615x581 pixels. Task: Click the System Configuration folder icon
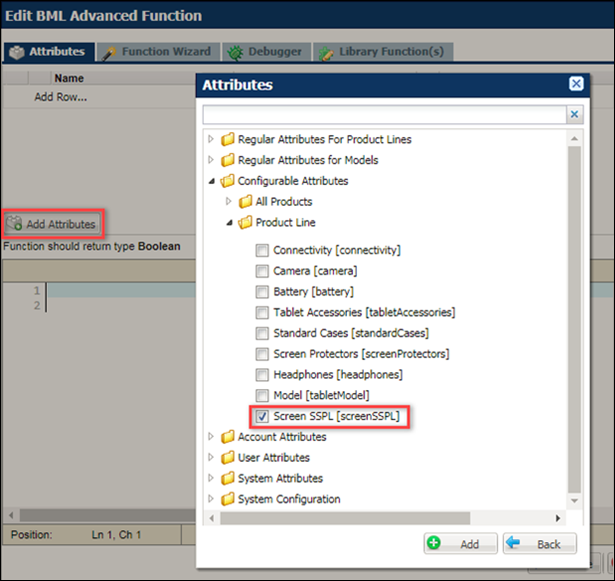(227, 499)
